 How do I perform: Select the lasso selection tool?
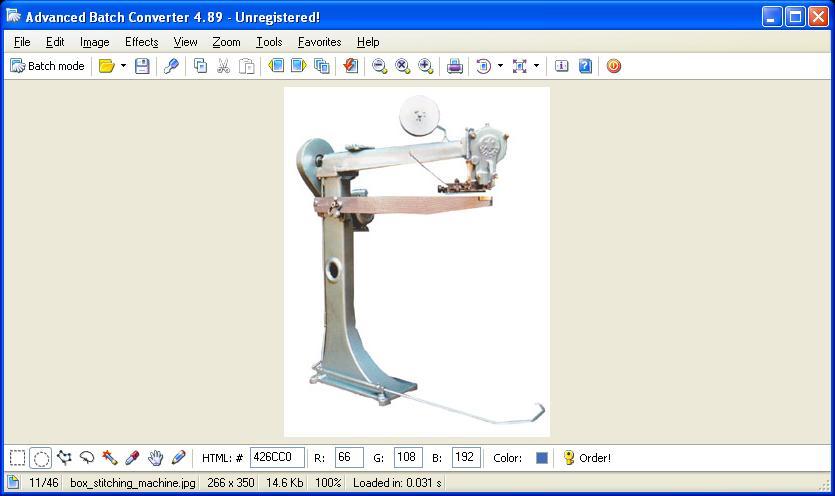click(87, 458)
